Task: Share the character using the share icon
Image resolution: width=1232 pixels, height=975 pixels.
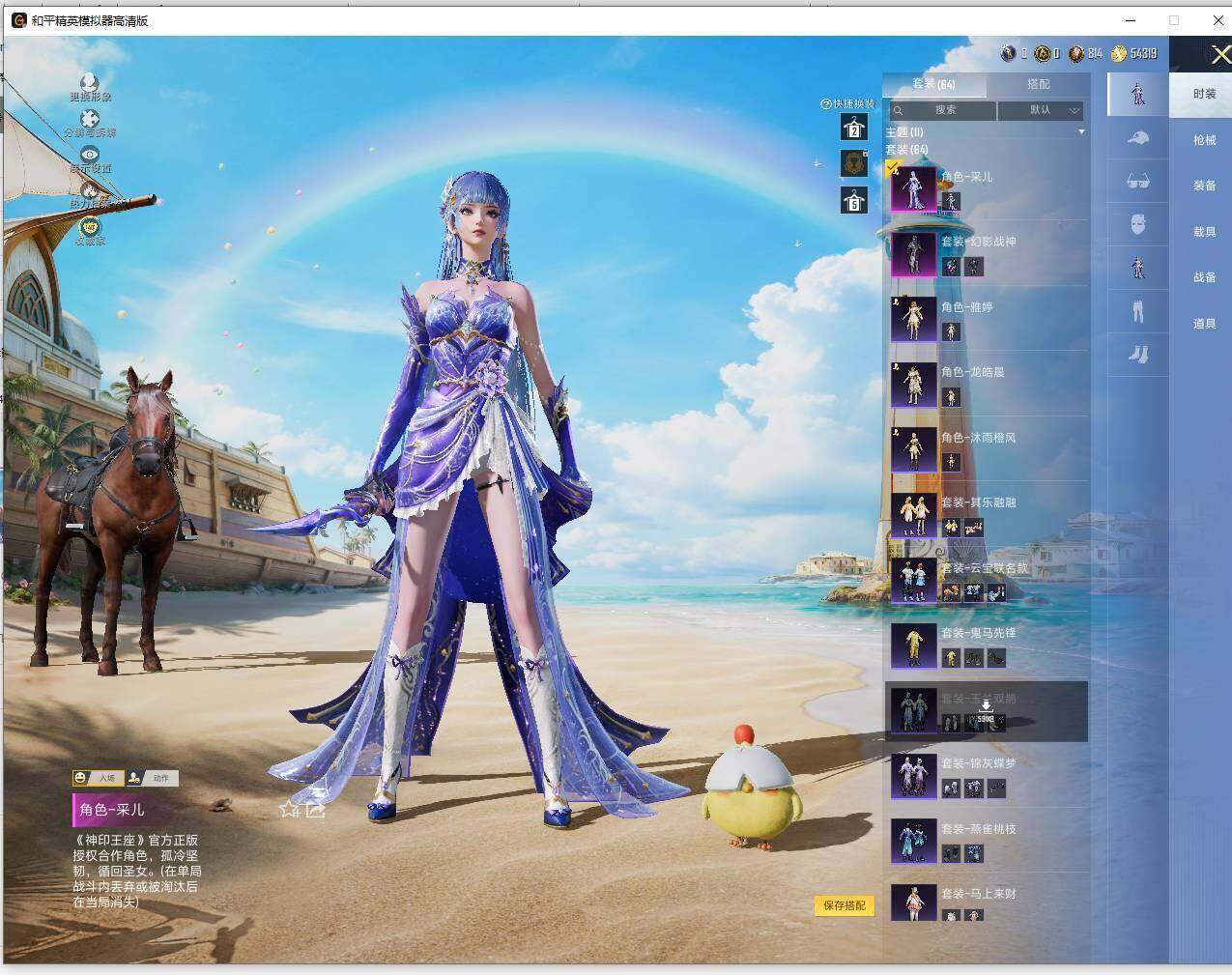Action: 315,810
